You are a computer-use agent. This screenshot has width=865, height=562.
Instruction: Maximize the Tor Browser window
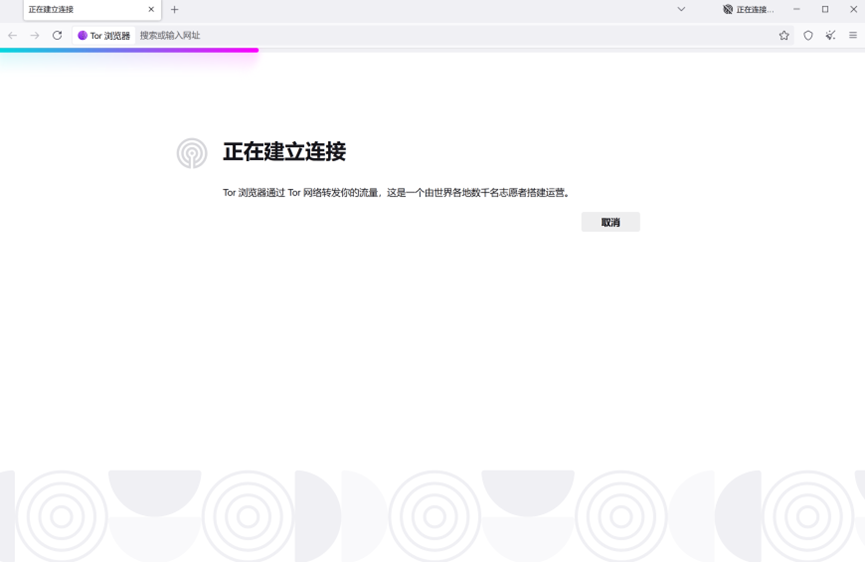point(825,9)
